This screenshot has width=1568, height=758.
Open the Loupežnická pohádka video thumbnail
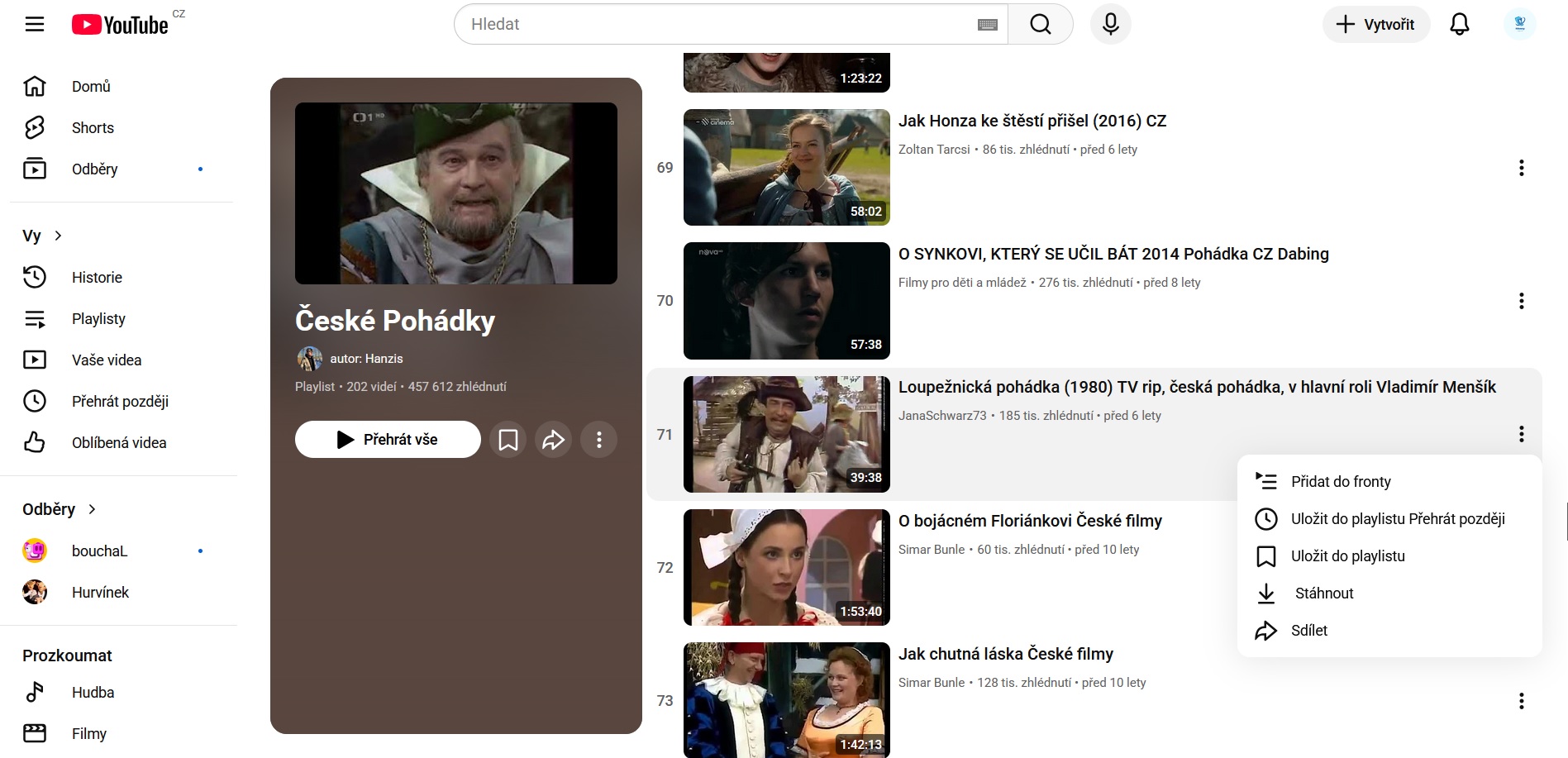coord(786,434)
